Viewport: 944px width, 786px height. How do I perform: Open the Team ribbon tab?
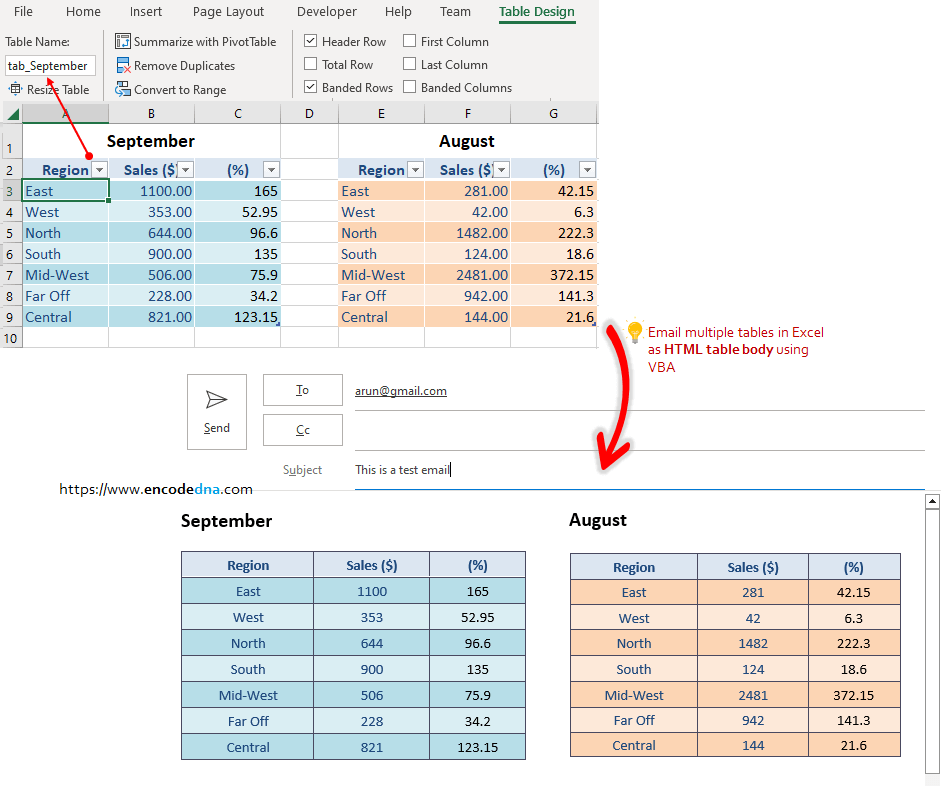455,12
